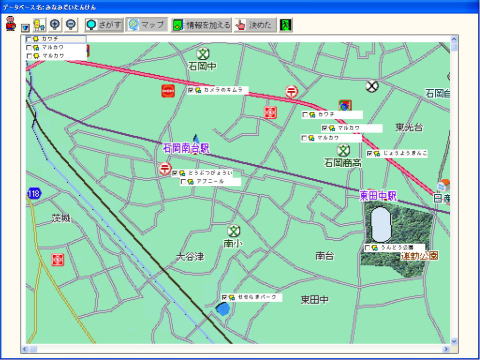Click the 石岡中 school marker icon

pyautogui.click(x=202, y=54)
